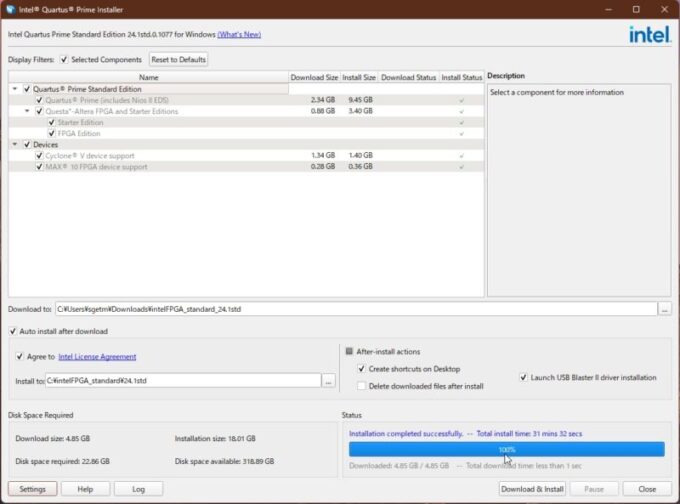The height and width of the screenshot is (504, 680).
Task: Click the Install Status column header
Action: (x=461, y=77)
